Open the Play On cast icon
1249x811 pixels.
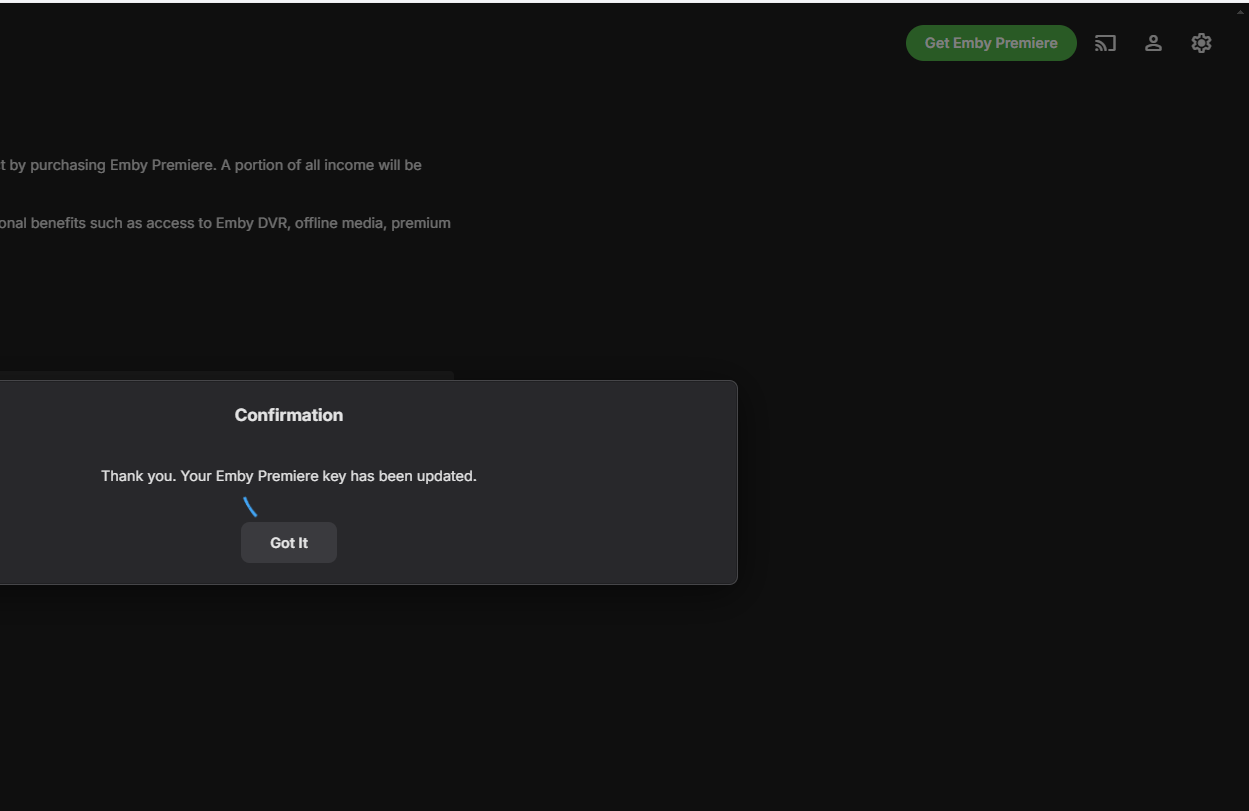pyautogui.click(x=1105, y=43)
